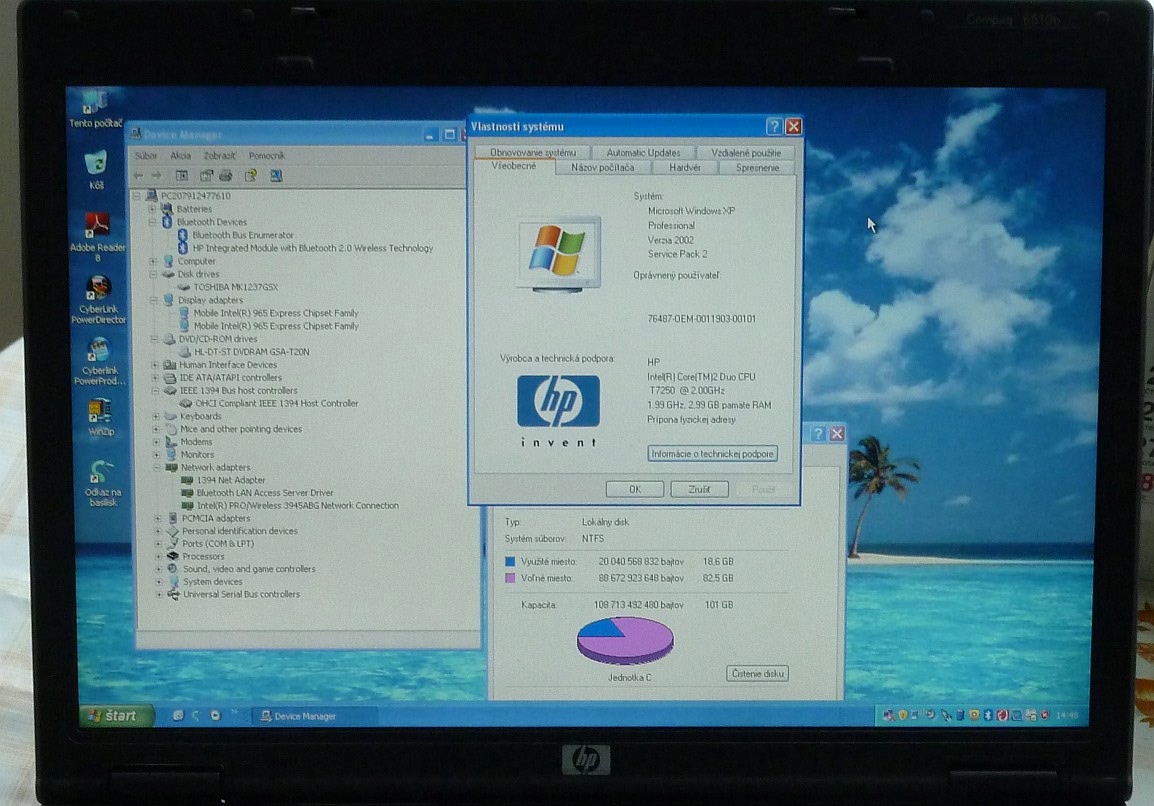Viewport: 1154px width, 806px height.
Task: Click the Print icon in Device Manager toolbar
Action: click(225, 175)
